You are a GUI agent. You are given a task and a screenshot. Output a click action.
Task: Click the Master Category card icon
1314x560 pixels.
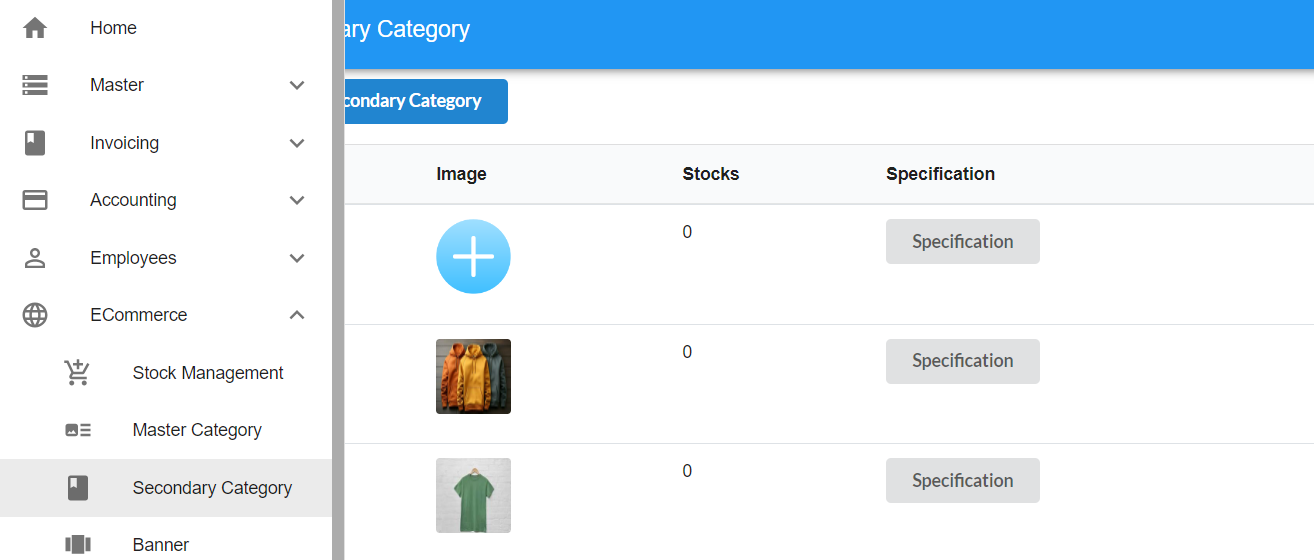pyautogui.click(x=77, y=430)
